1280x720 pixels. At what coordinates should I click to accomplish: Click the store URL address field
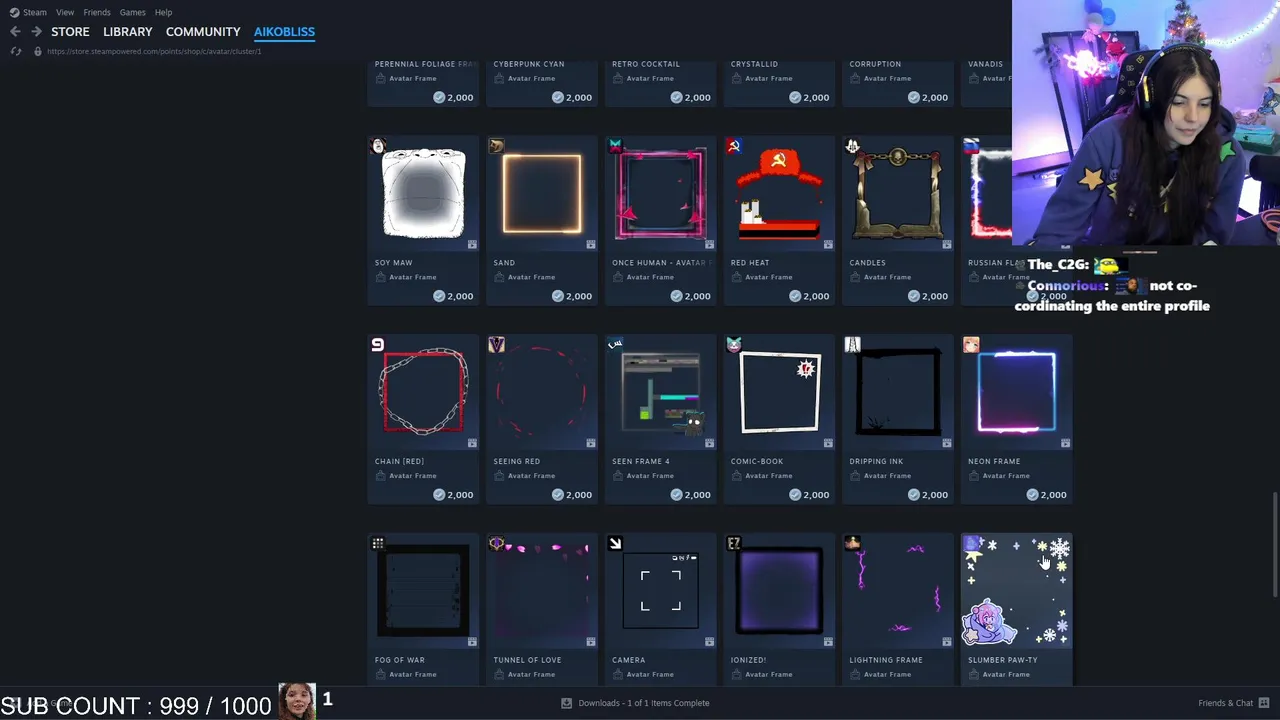click(154, 51)
